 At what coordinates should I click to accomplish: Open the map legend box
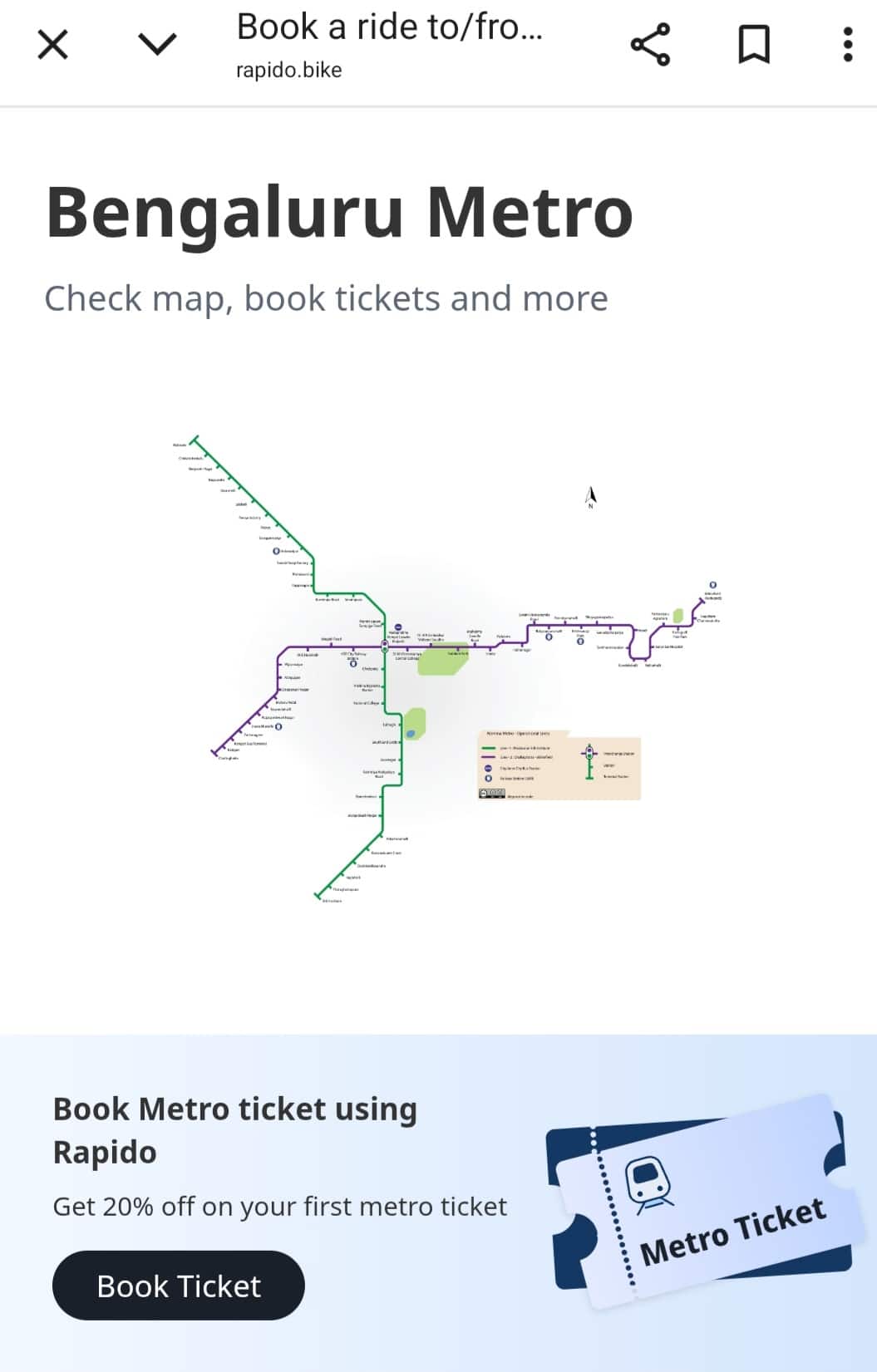point(559,765)
